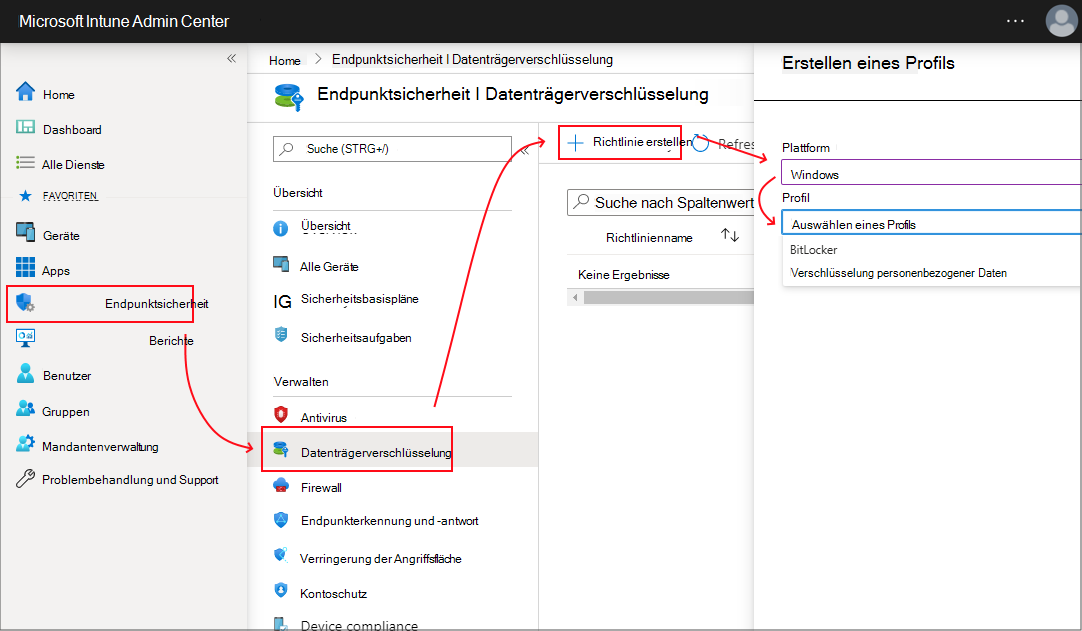
Task: Click the Microsoft Intune Admin Center title
Action: click(x=124, y=21)
